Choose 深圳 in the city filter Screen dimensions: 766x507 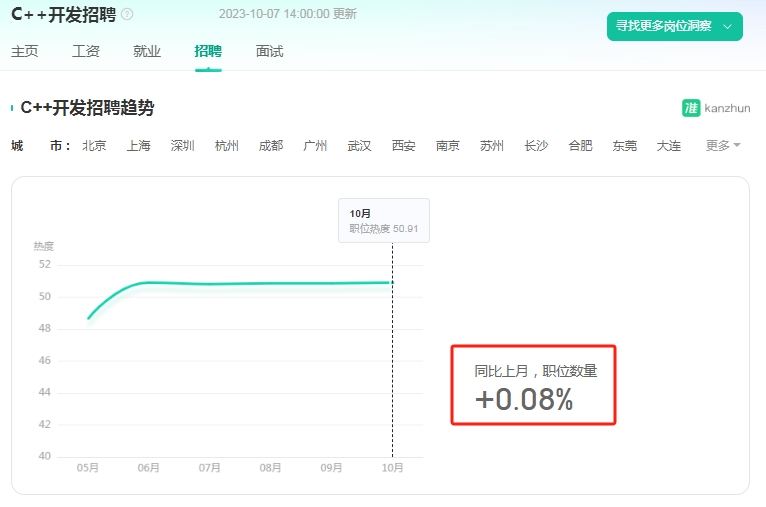[x=183, y=146]
